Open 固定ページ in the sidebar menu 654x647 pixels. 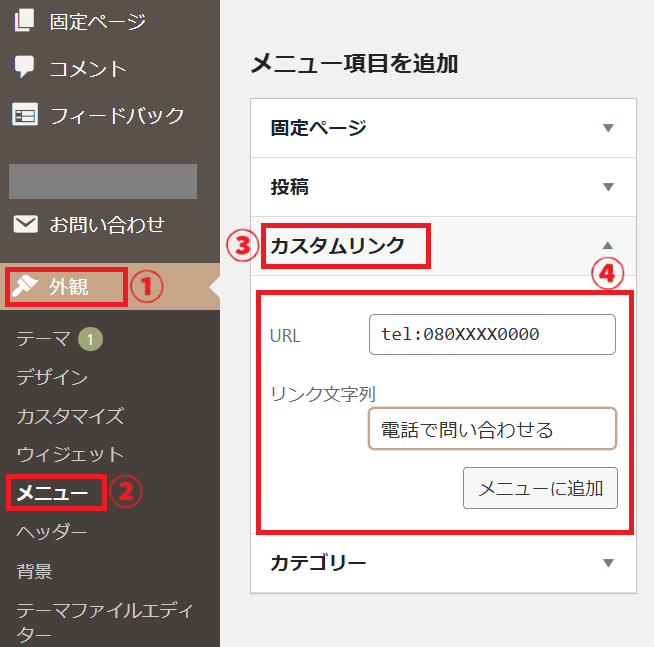(98, 21)
